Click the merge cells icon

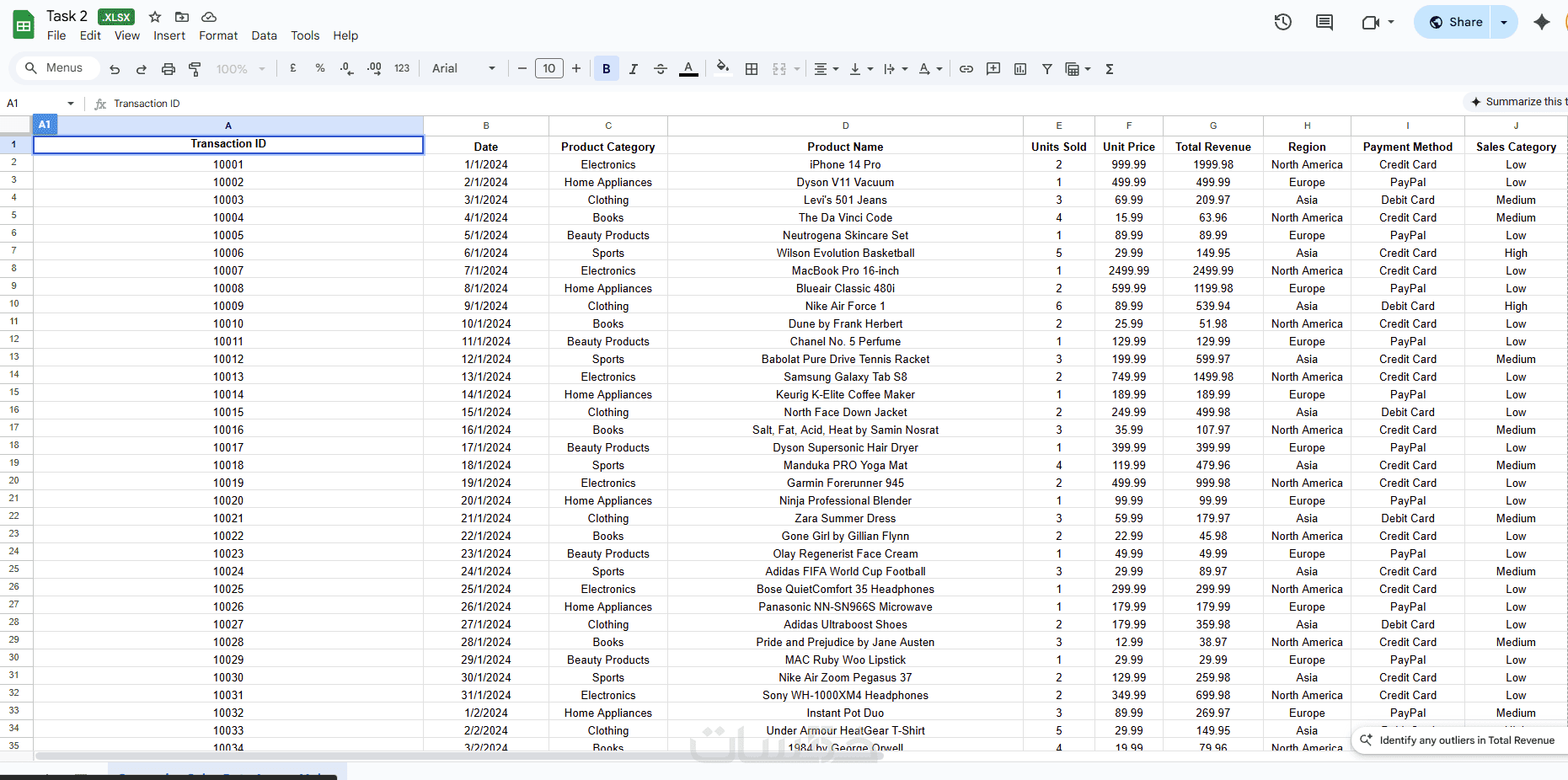tap(779, 69)
